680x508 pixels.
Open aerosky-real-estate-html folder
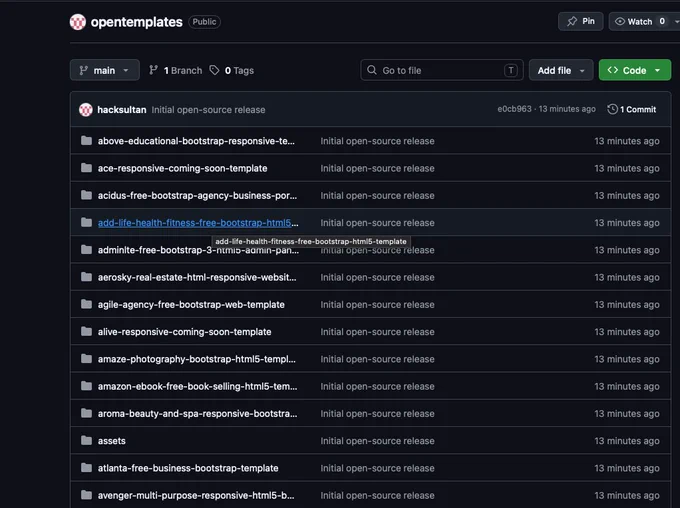tap(197, 277)
